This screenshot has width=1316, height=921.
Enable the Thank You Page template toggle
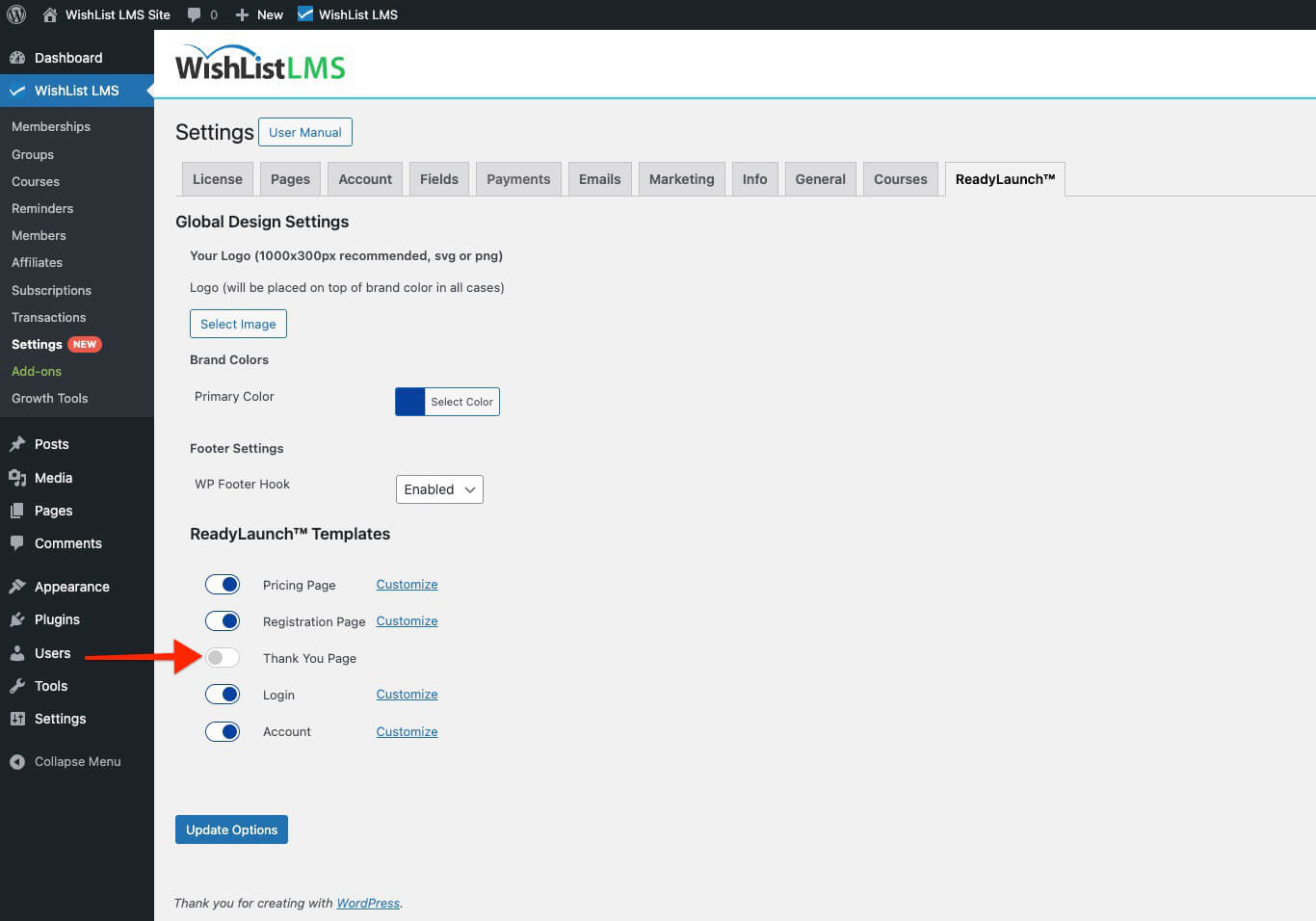click(223, 657)
